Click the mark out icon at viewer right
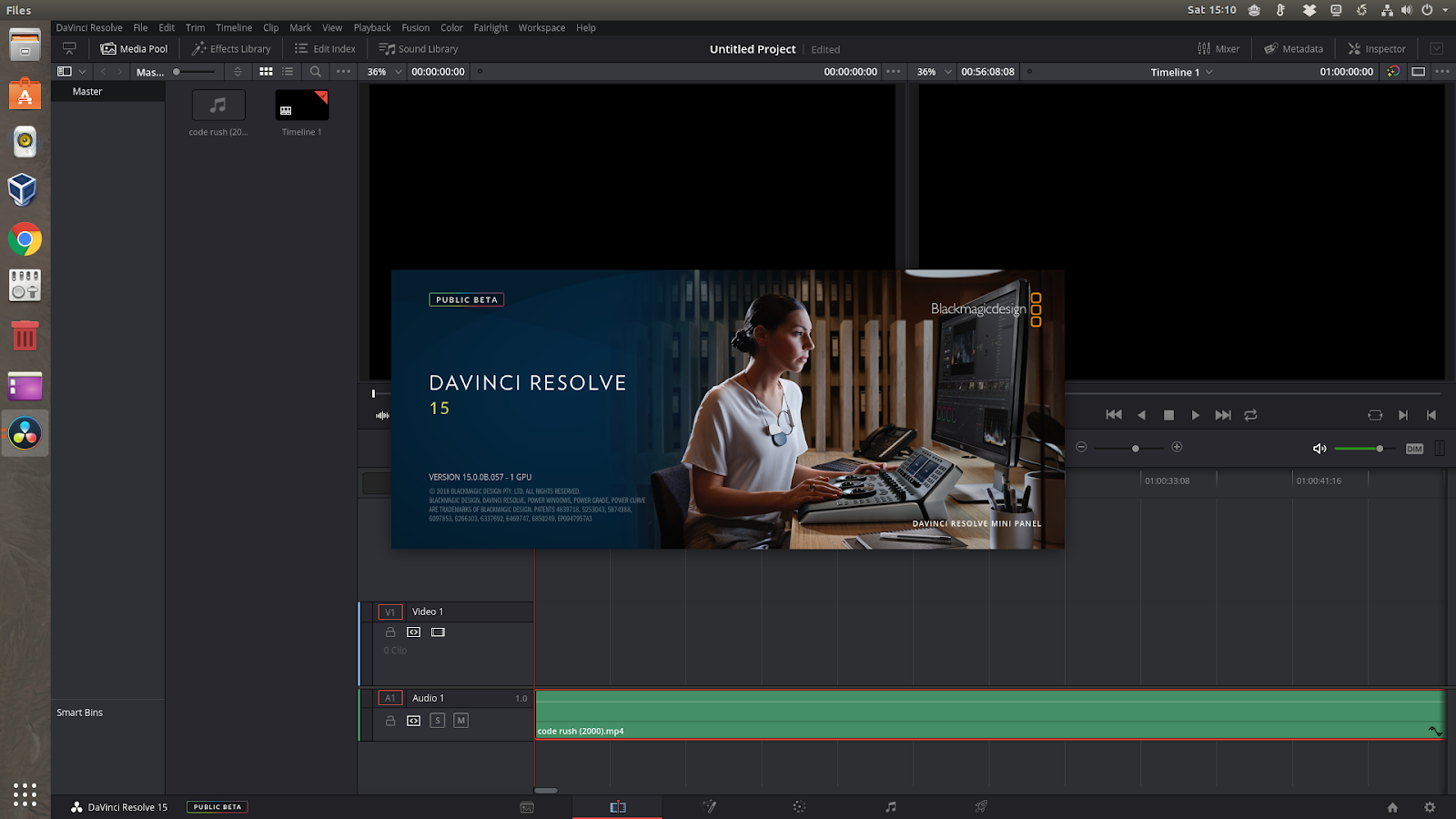The image size is (1456, 819). click(x=1431, y=415)
